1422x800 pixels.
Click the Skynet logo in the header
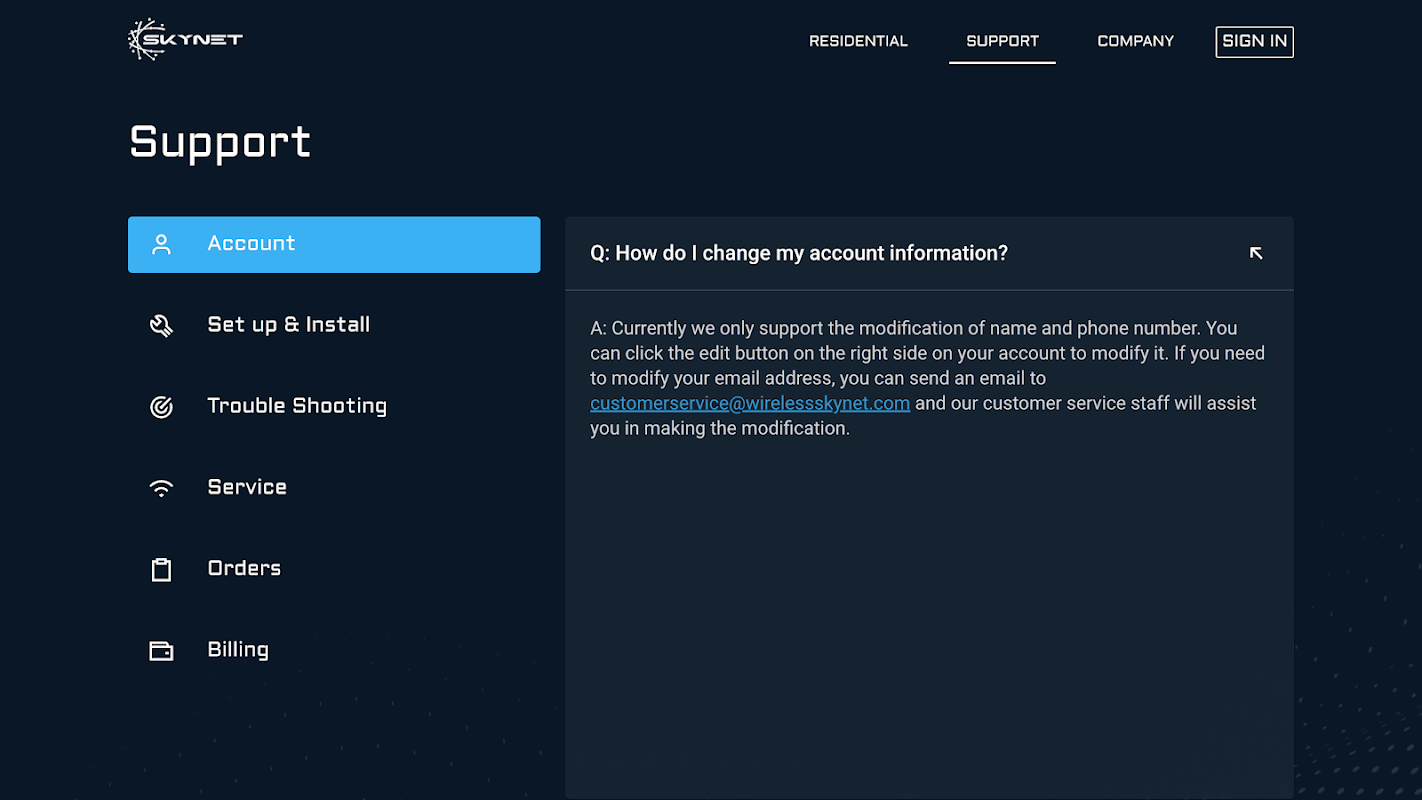pos(185,40)
